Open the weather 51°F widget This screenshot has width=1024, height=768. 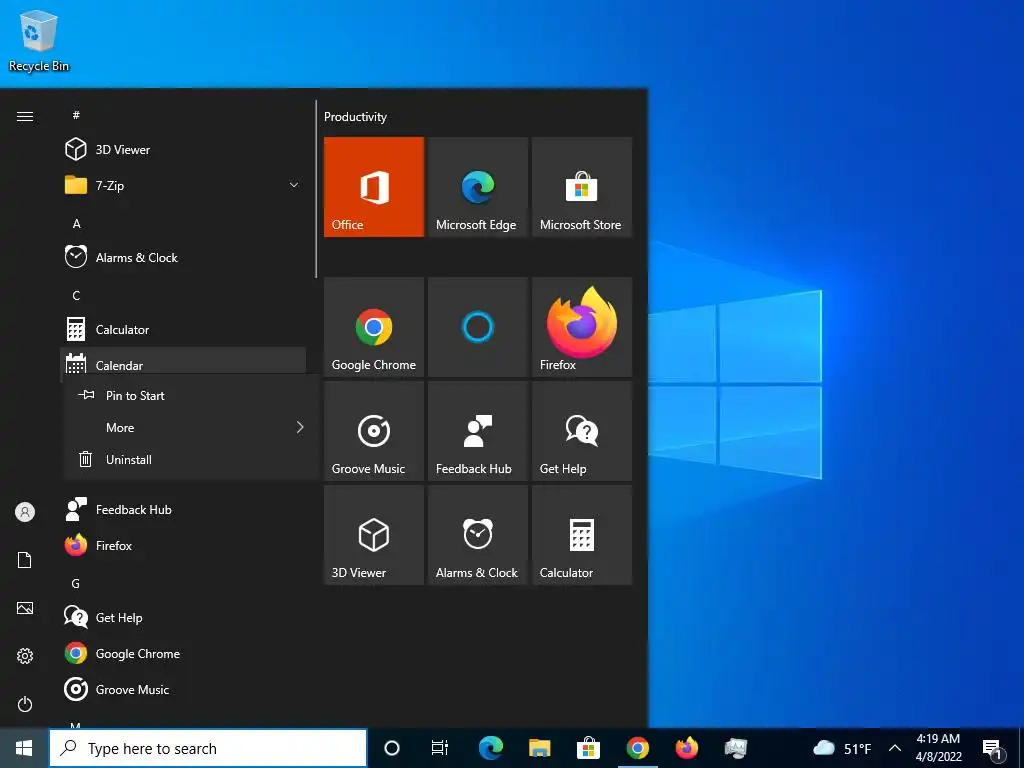pyautogui.click(x=842, y=748)
